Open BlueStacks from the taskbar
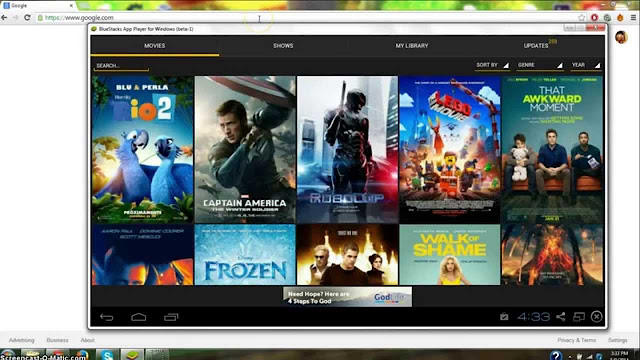The image size is (640, 360). [132, 355]
